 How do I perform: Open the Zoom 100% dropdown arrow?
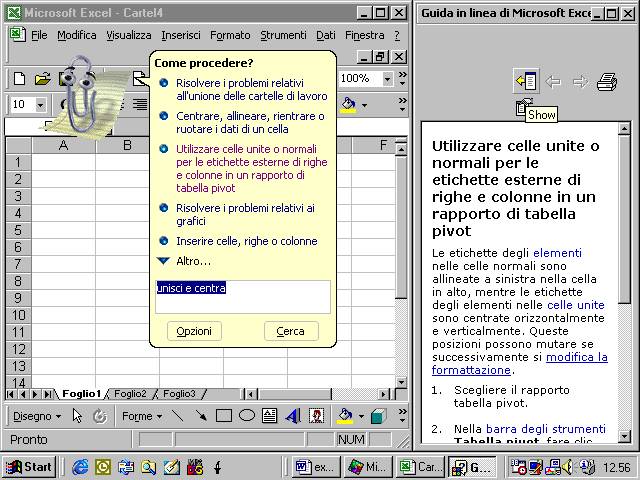coord(387,78)
